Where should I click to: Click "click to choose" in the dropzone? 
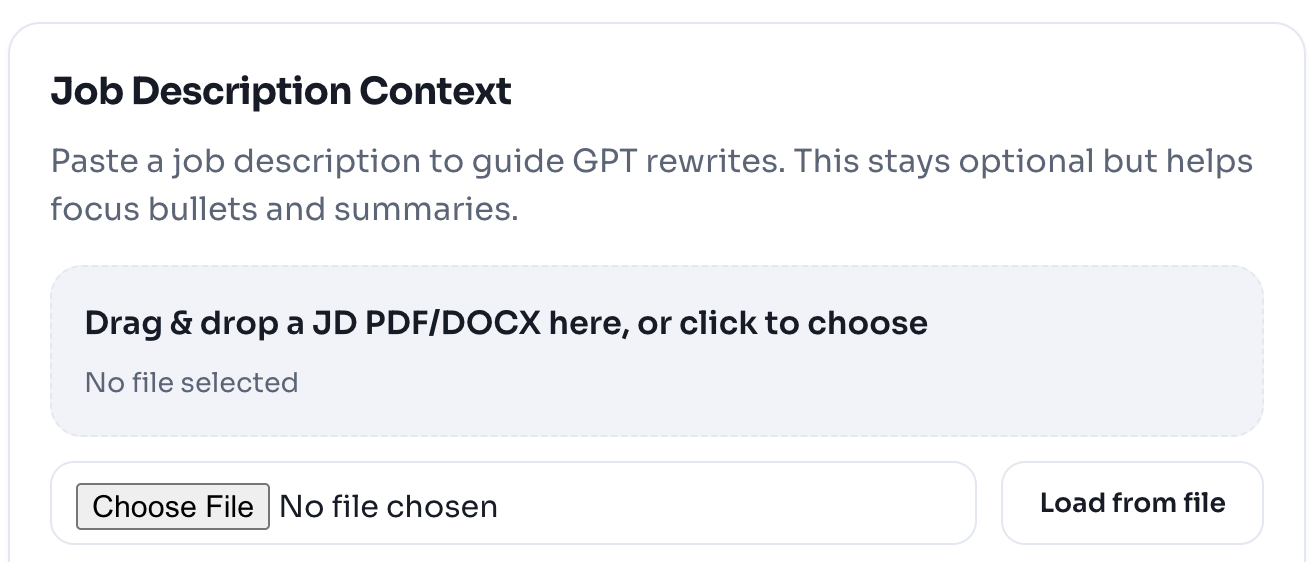point(803,323)
